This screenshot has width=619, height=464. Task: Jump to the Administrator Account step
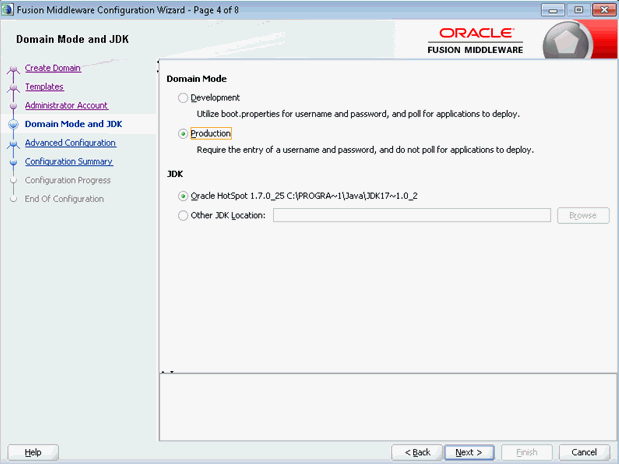(66, 105)
